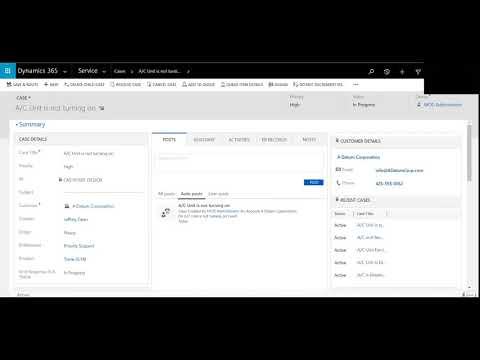Click the auto post avatar icon
The height and width of the screenshot is (360, 480).
click(166, 213)
